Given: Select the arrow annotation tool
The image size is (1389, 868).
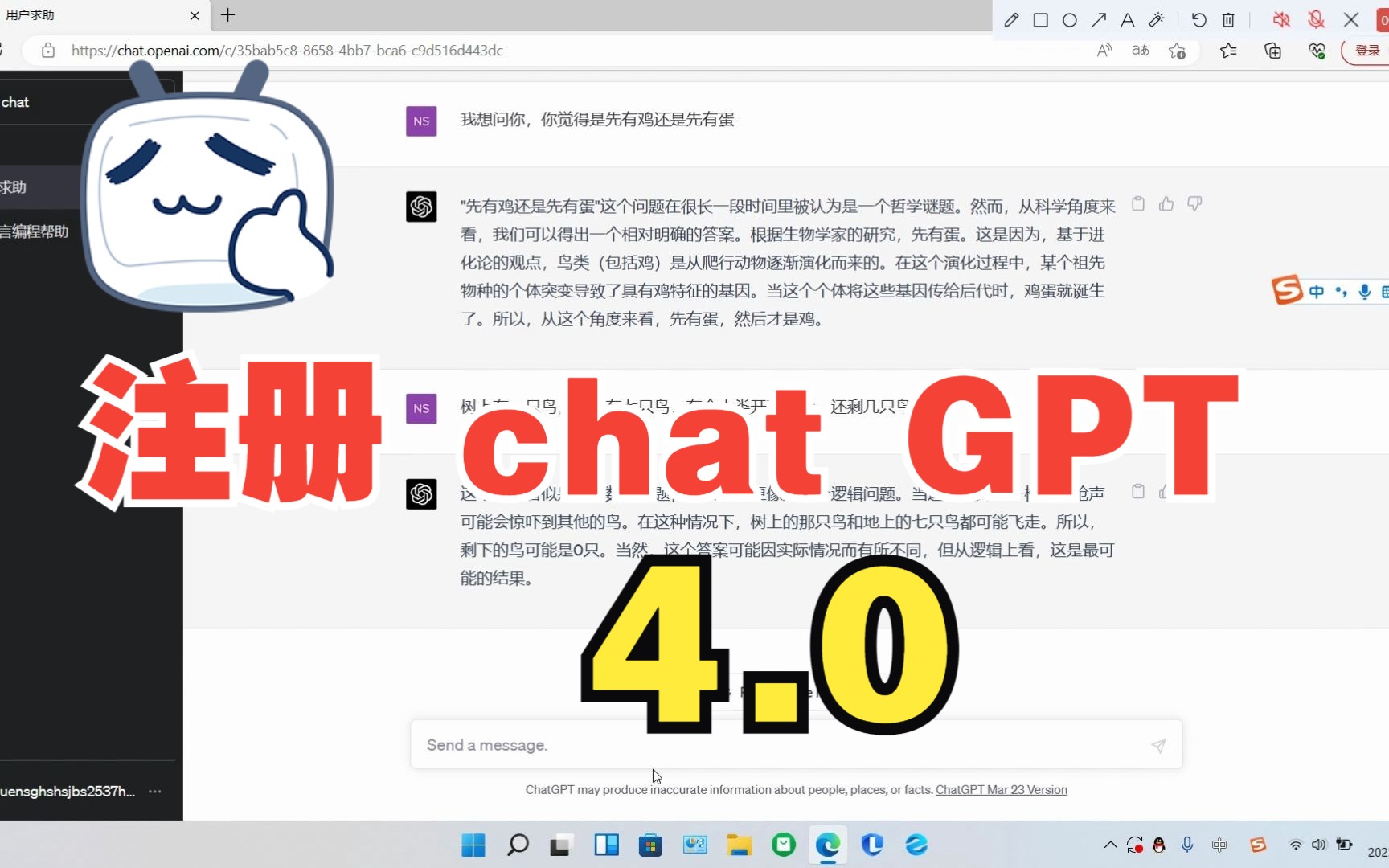Looking at the screenshot, I should point(1100,20).
